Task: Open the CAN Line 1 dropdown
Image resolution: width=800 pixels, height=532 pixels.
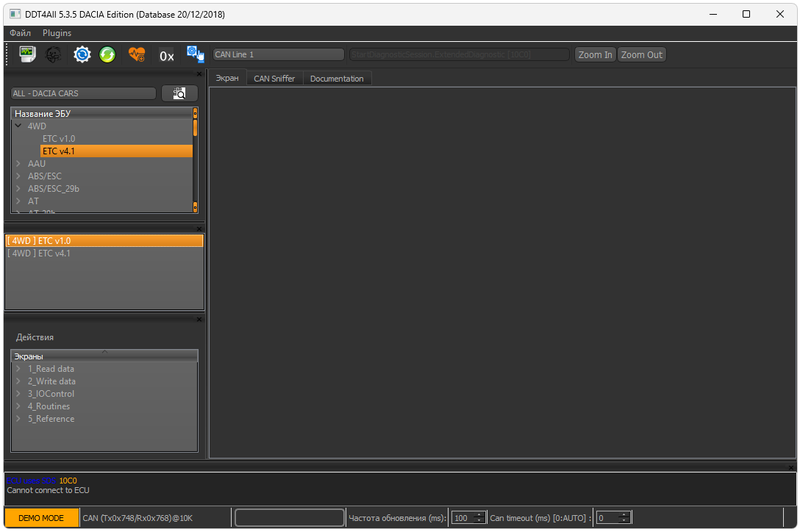Action: [278, 55]
